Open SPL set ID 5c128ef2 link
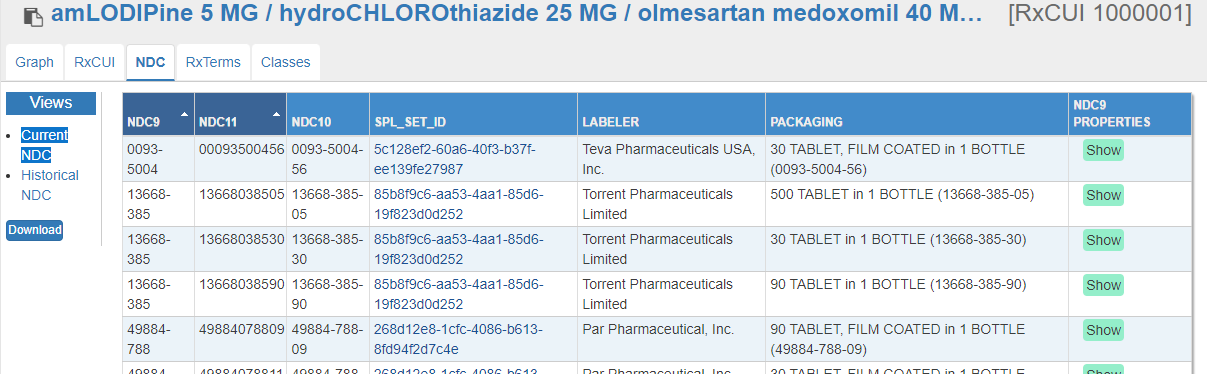The height and width of the screenshot is (374, 1207). [456, 159]
